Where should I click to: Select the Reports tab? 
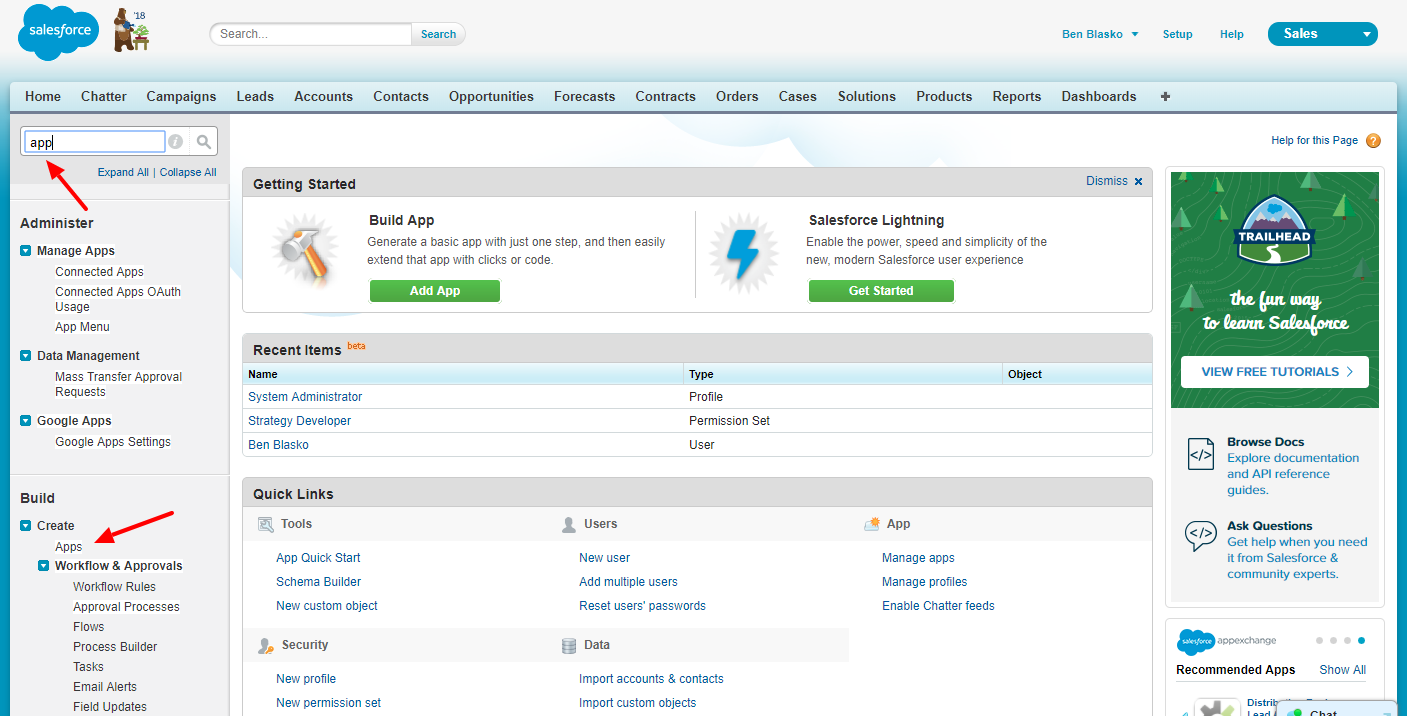coord(1017,97)
